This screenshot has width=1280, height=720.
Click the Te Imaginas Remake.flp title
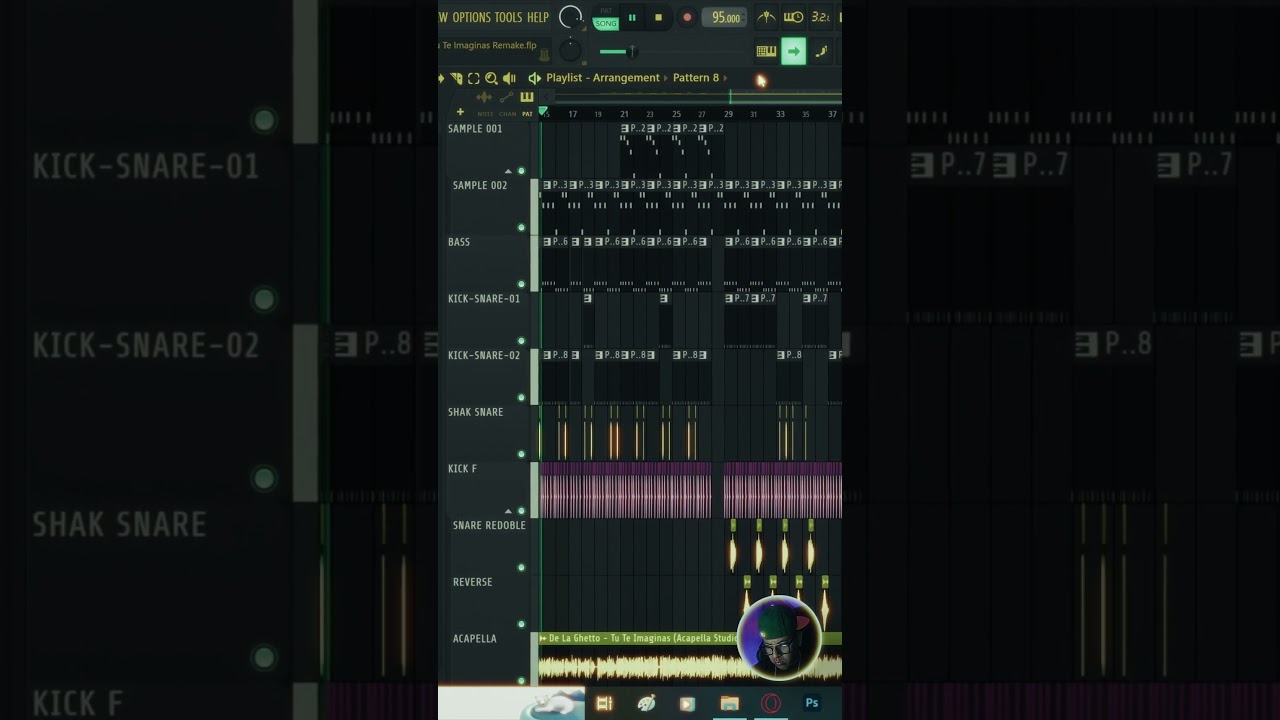(x=489, y=45)
